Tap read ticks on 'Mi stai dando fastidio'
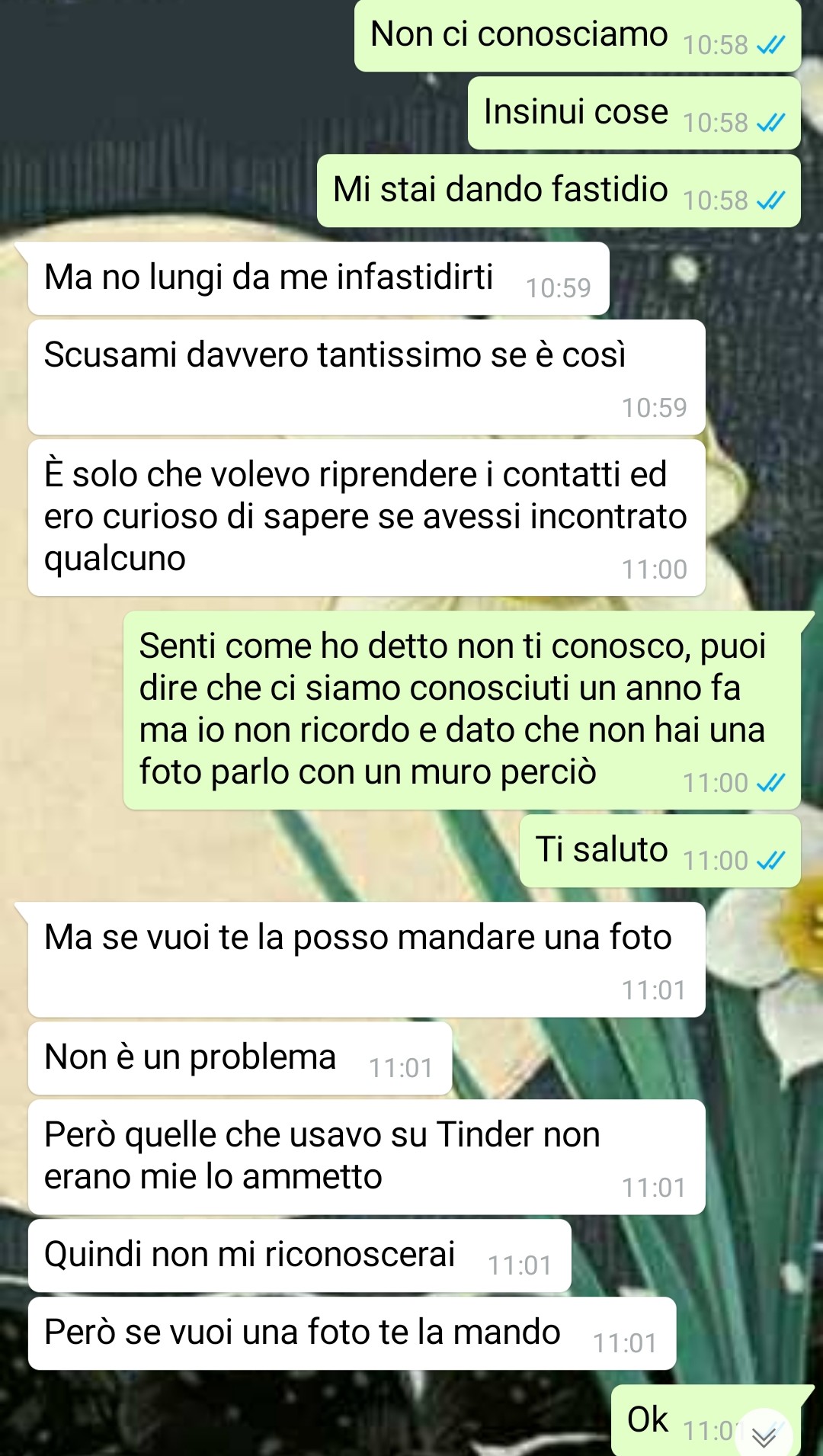The height and width of the screenshot is (1456, 823). click(x=770, y=200)
